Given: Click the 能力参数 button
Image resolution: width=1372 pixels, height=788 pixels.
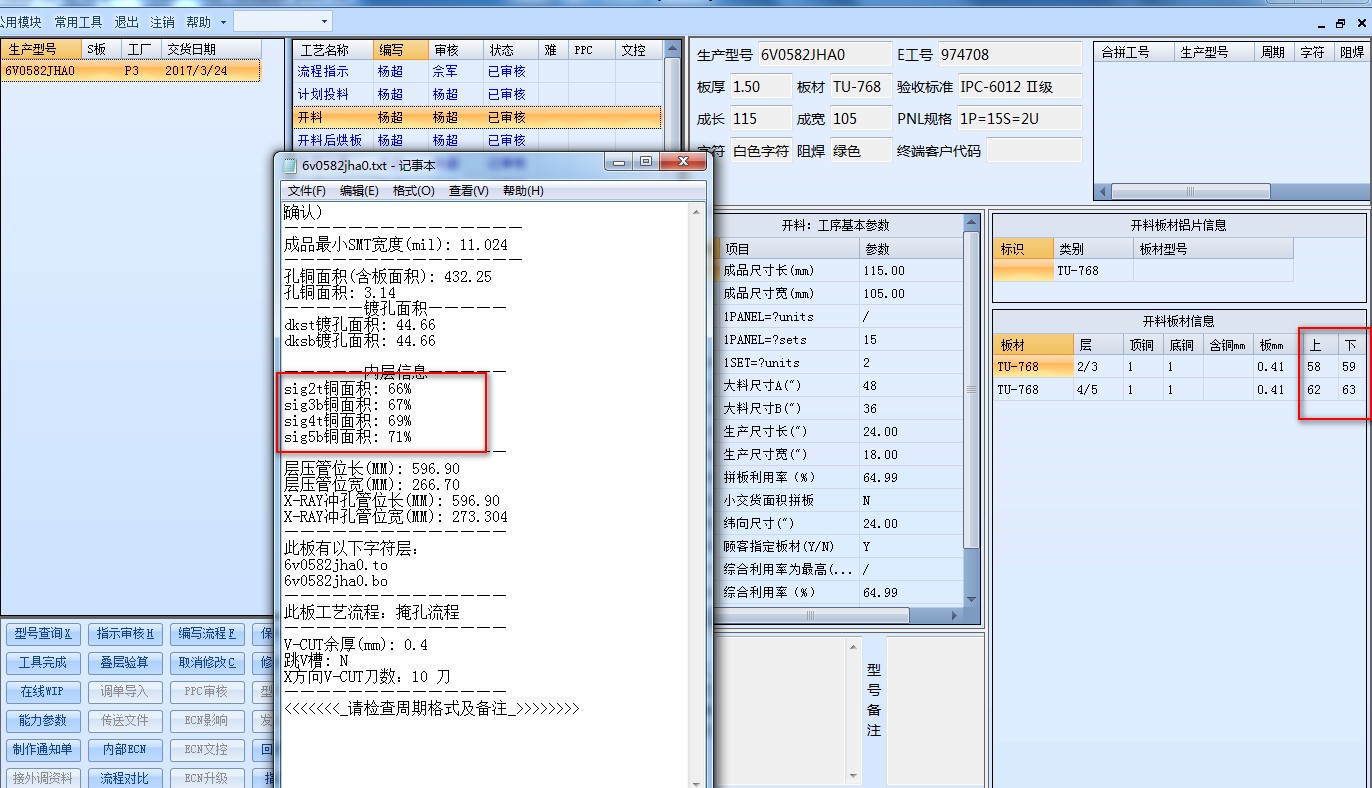Looking at the screenshot, I should click(45, 721).
